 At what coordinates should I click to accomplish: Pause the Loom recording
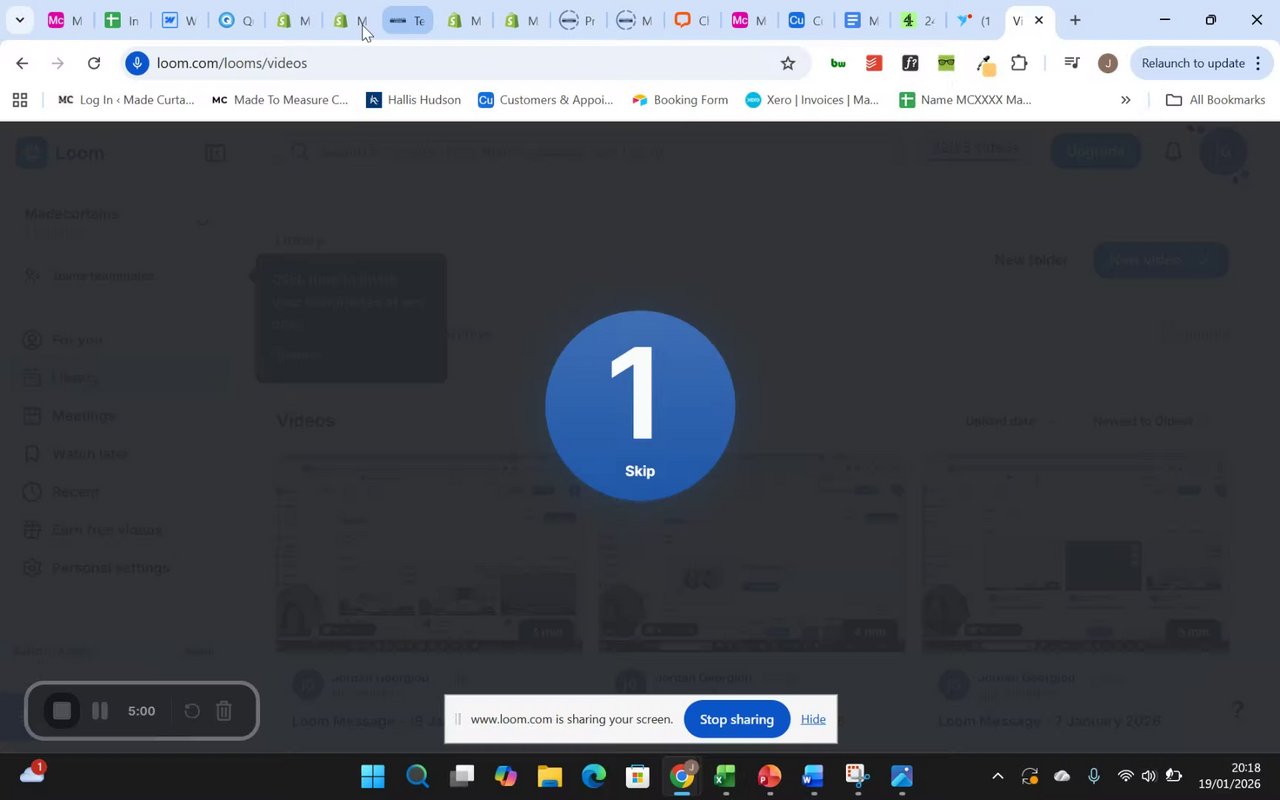pos(100,711)
